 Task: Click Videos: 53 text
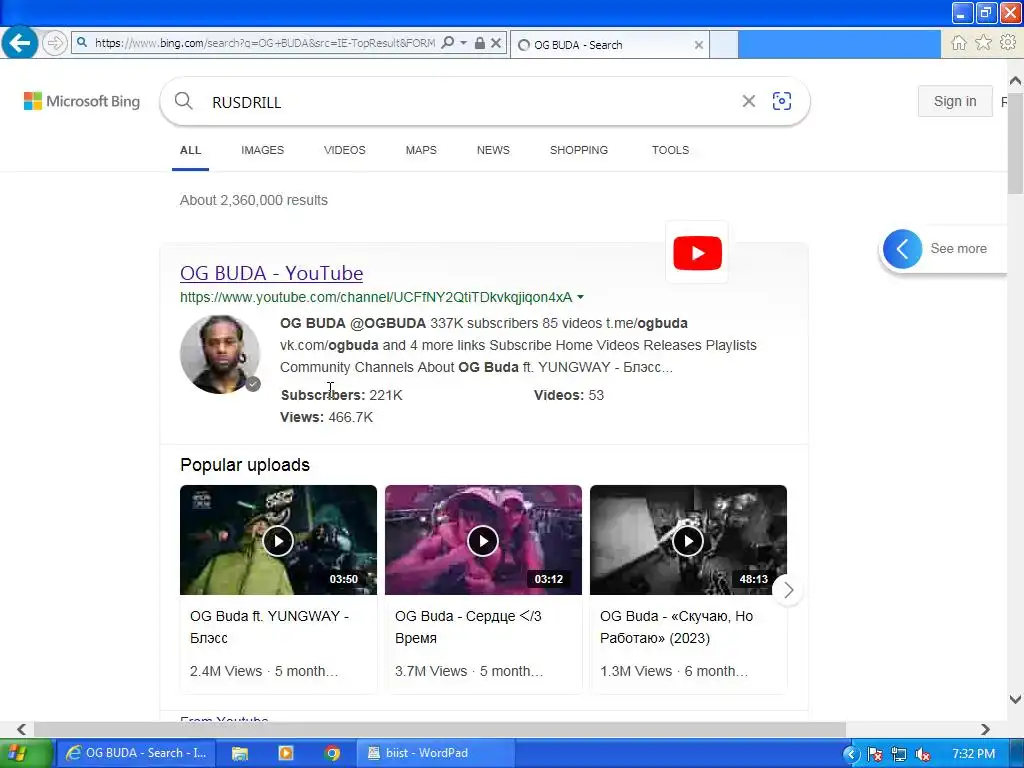[x=569, y=395]
